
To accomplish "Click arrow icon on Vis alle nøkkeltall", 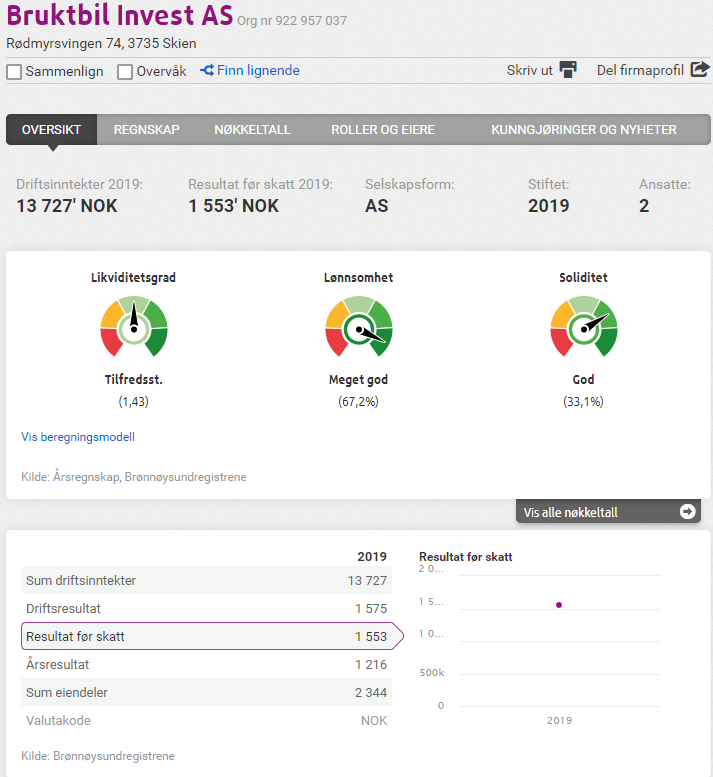I will coord(687,511).
